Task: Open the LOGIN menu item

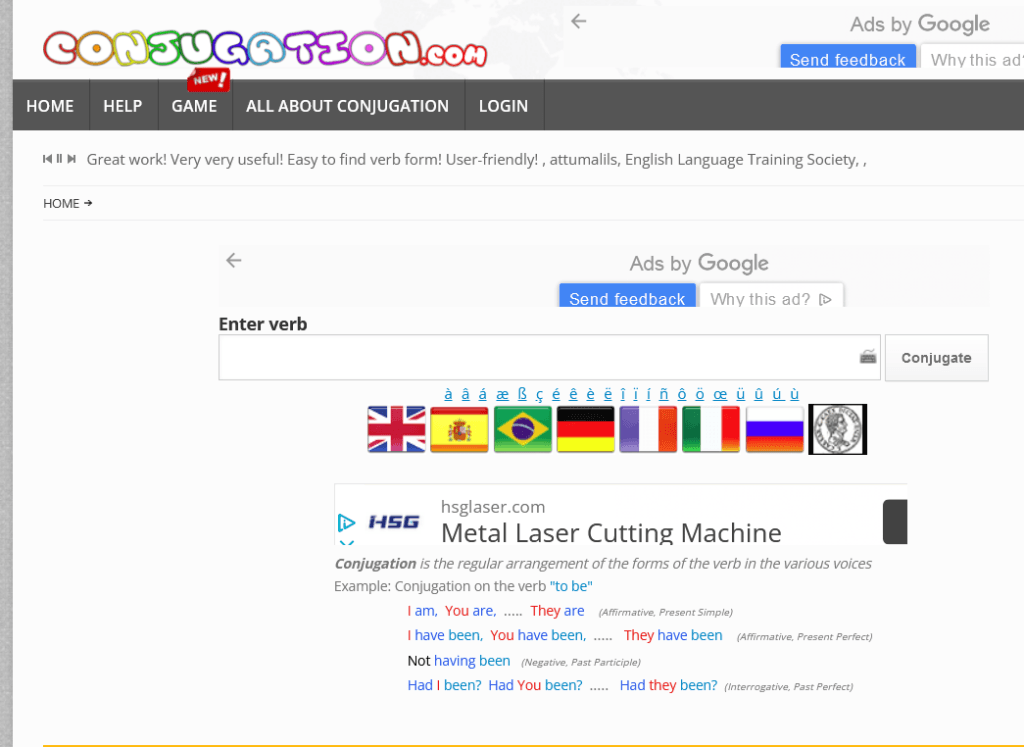Action: (x=504, y=106)
